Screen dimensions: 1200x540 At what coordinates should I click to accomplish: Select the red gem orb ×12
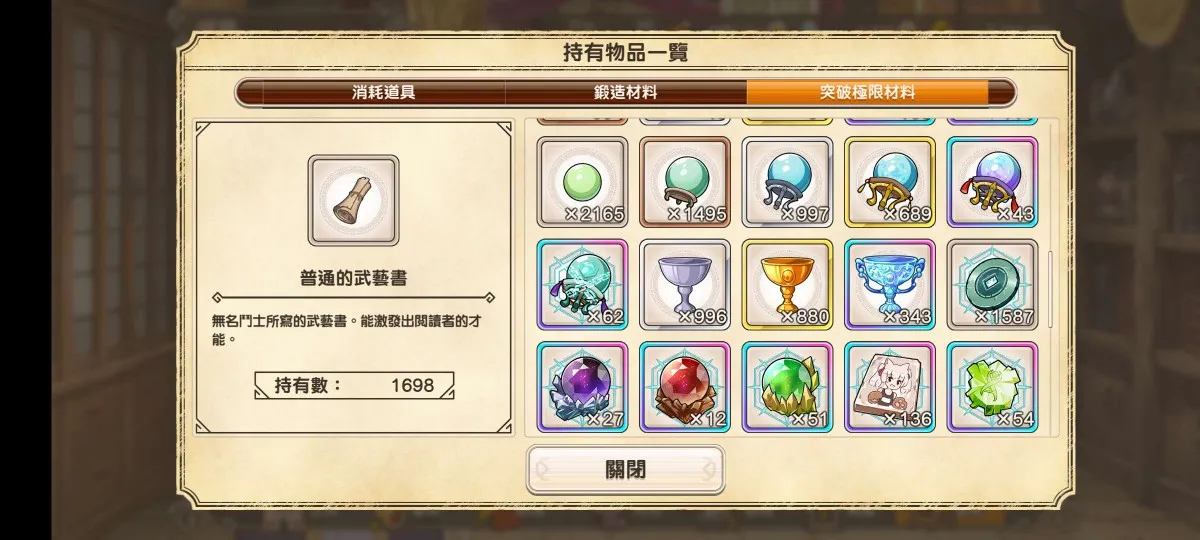[685, 387]
